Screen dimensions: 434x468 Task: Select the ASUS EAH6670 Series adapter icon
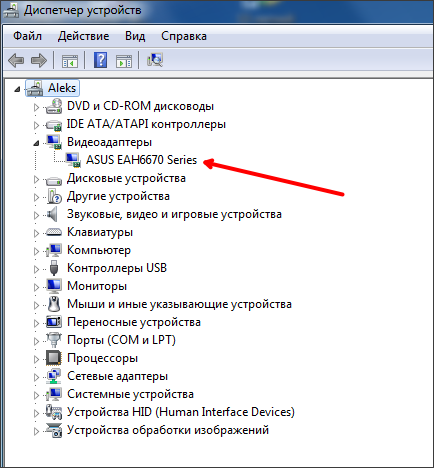tap(73, 160)
